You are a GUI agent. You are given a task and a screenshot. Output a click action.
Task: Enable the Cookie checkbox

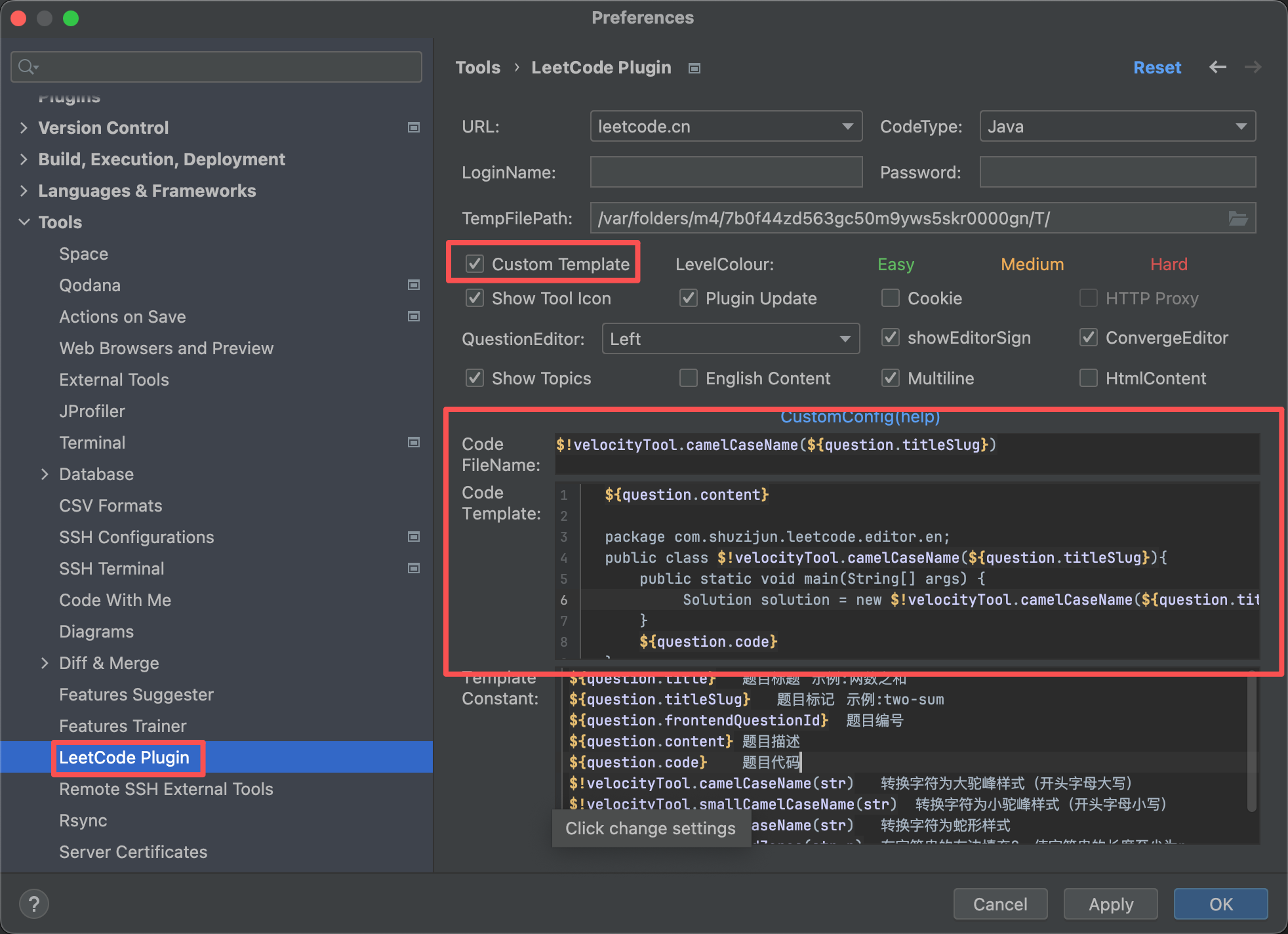pyautogui.click(x=890, y=298)
